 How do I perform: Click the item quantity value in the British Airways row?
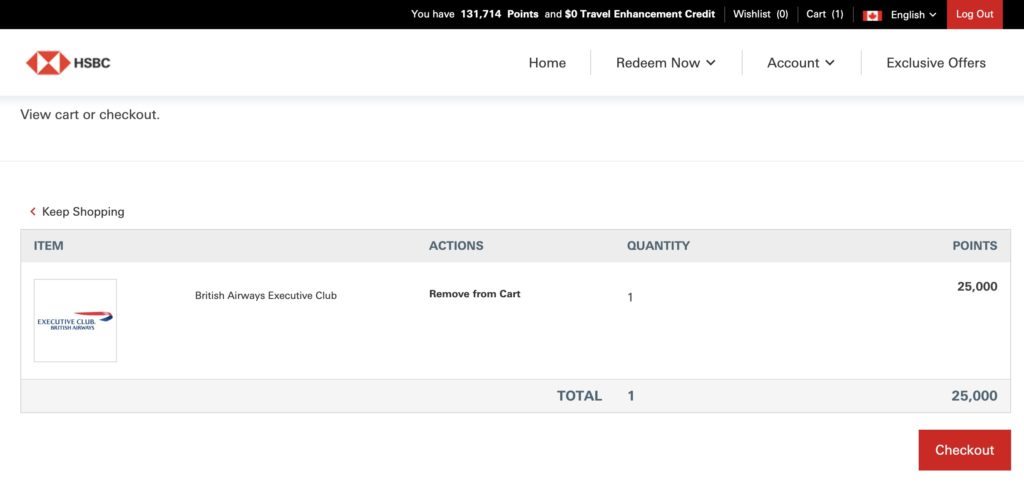pos(630,297)
